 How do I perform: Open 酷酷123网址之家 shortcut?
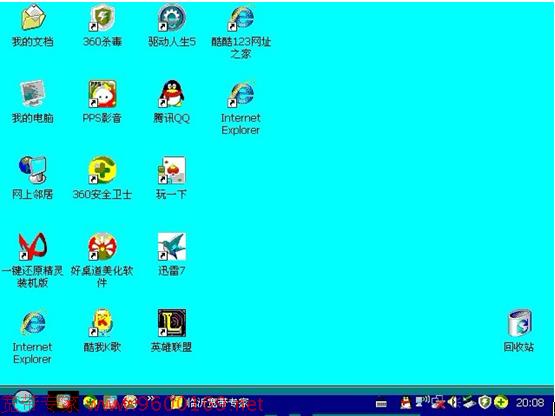point(241,18)
